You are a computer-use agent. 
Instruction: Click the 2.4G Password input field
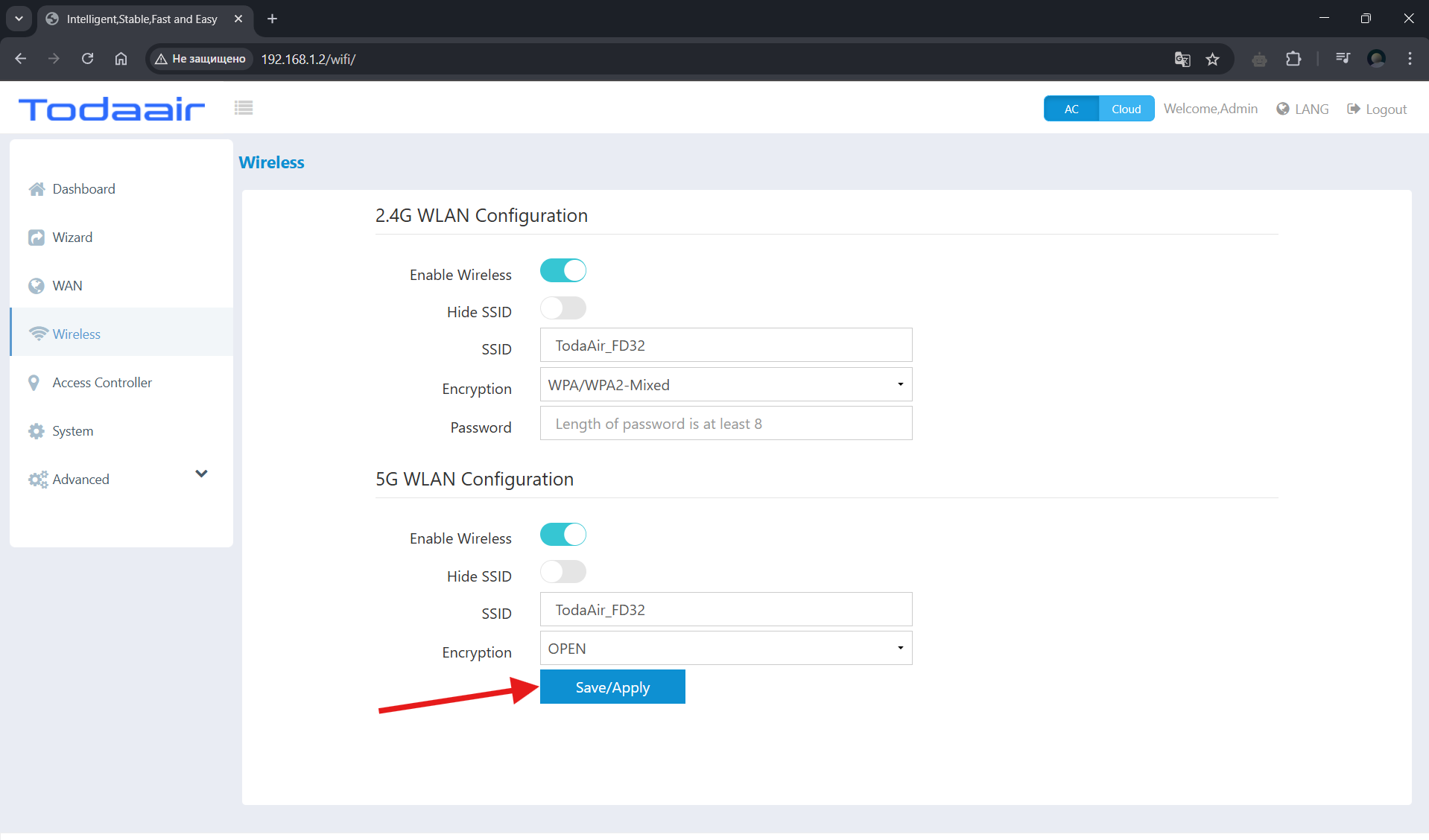point(726,424)
